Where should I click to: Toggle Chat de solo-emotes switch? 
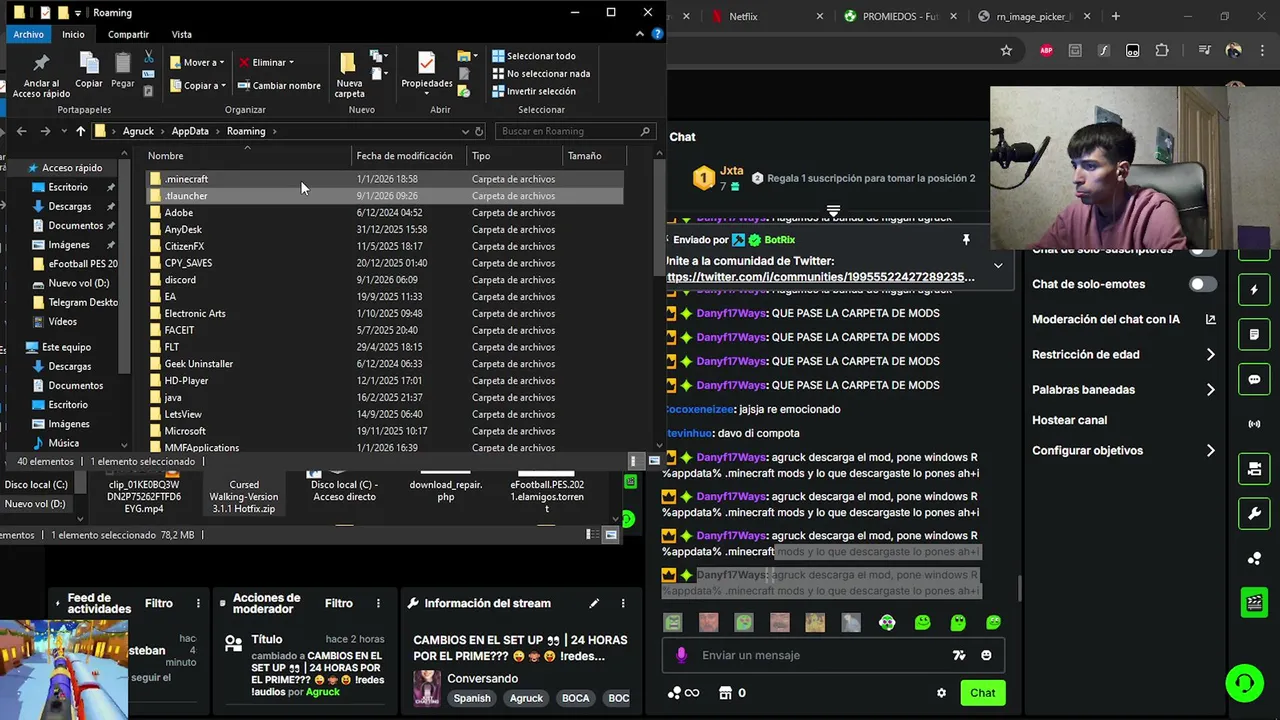pos(1203,284)
